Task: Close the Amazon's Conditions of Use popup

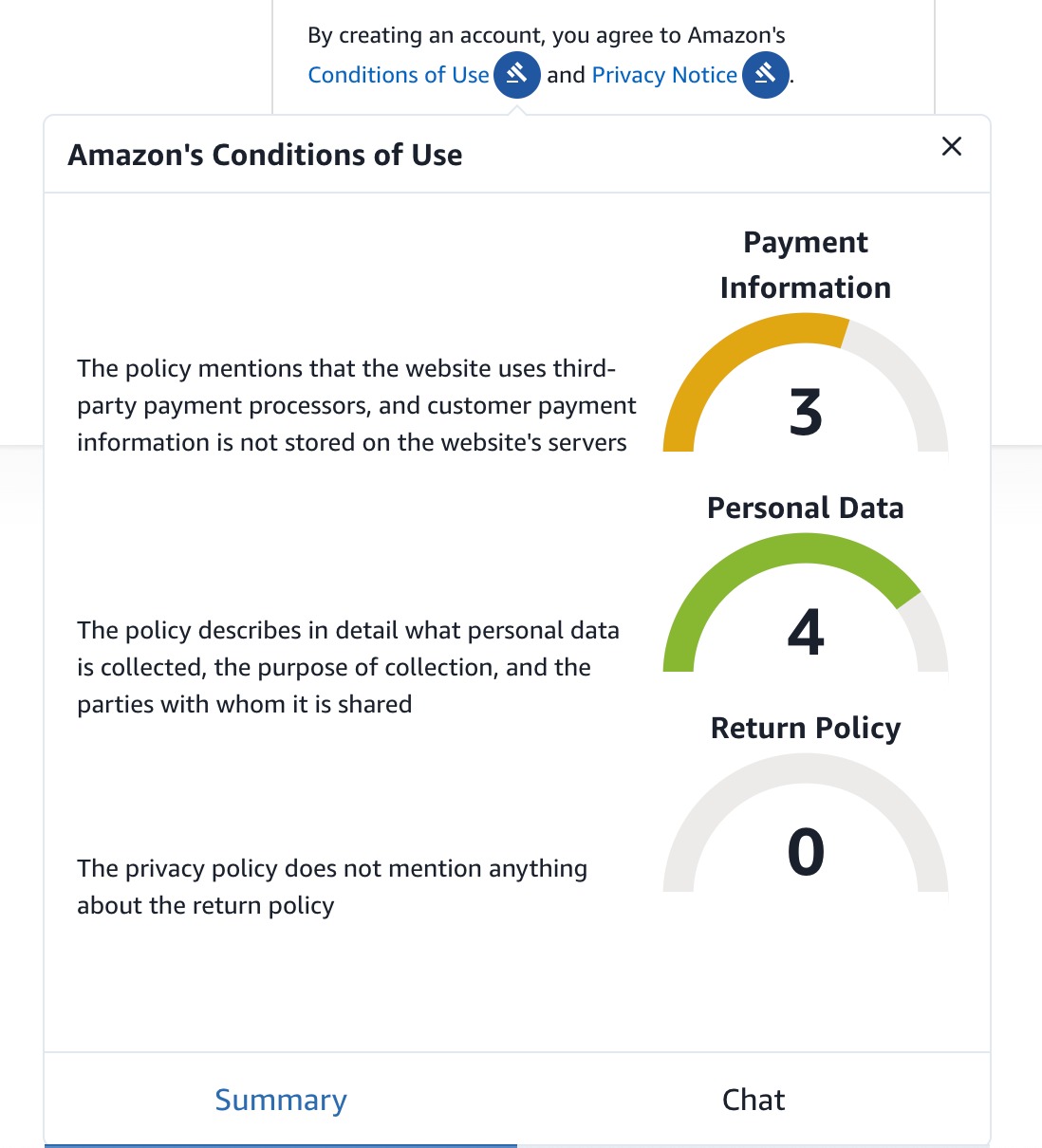Action: pos(951,146)
